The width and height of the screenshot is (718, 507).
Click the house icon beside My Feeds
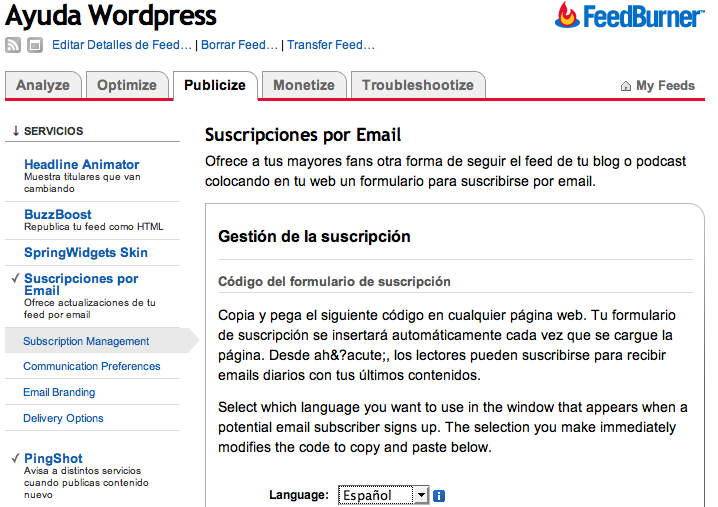click(626, 86)
